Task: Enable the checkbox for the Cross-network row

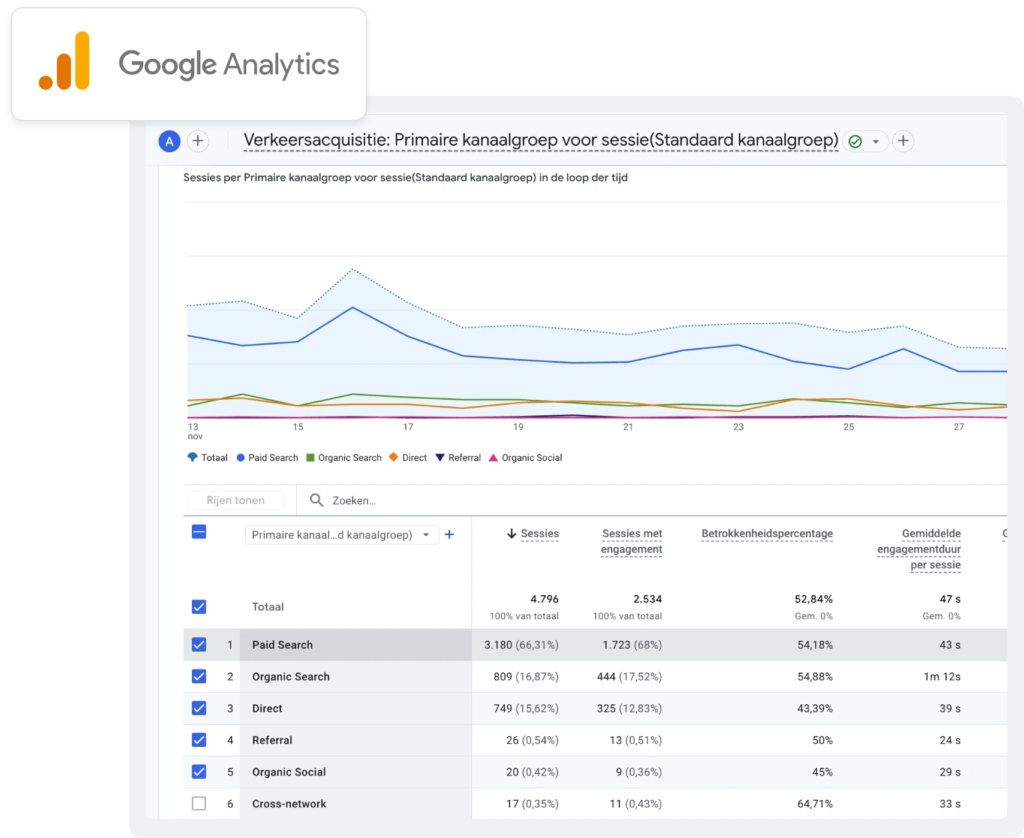Action: (x=199, y=803)
